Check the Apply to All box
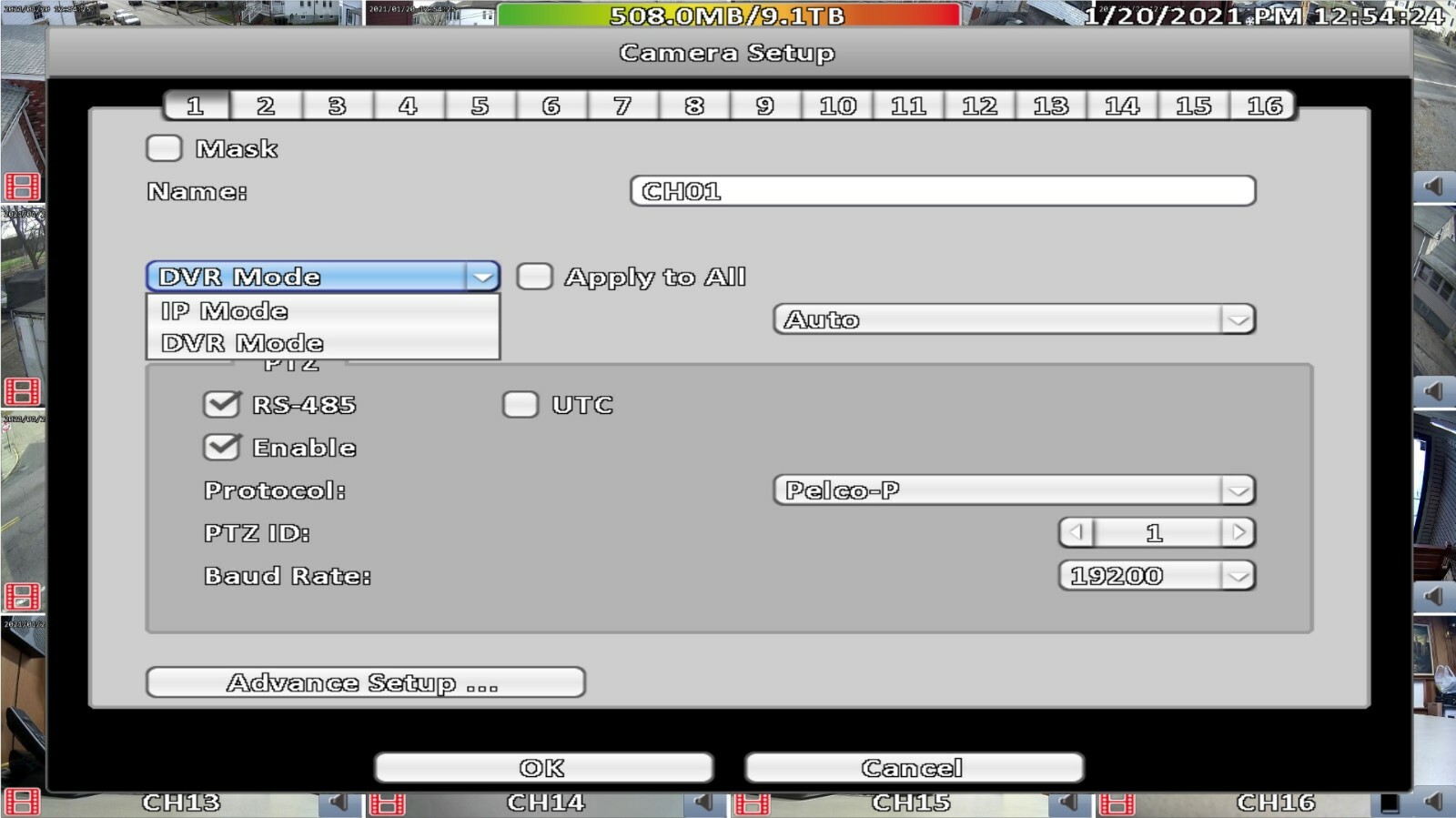1456x818 pixels. 534,277
